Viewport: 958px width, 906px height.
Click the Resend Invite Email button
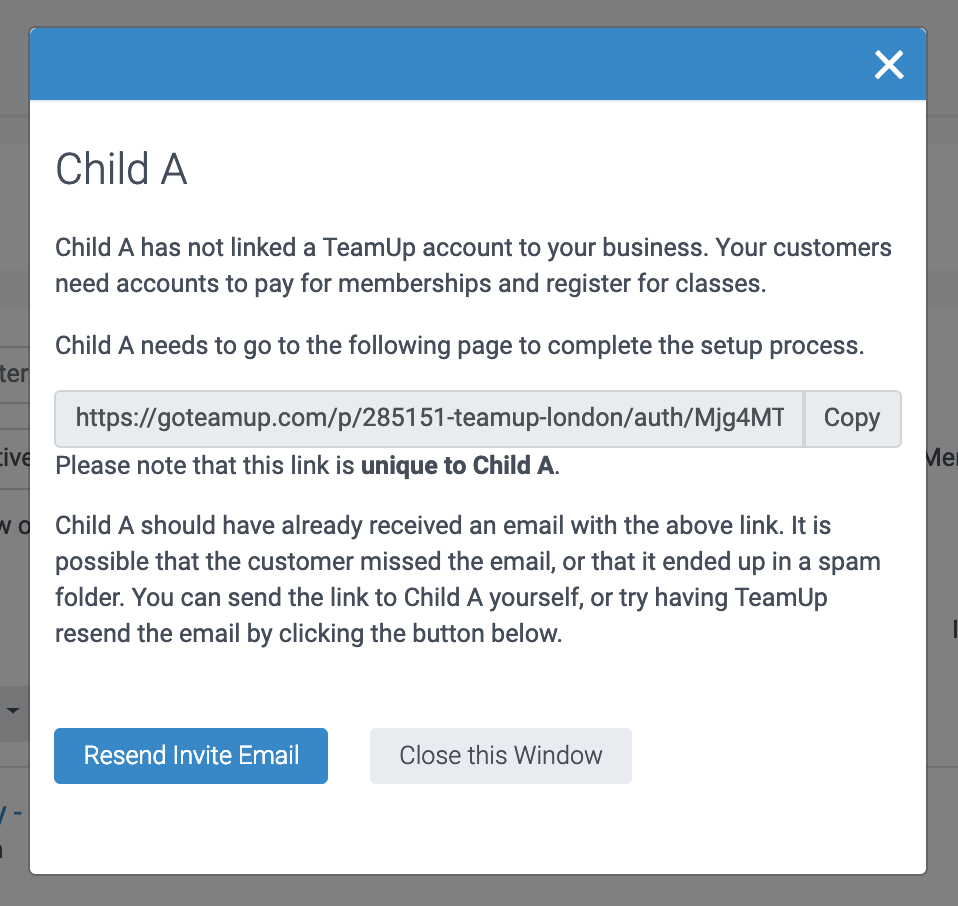point(191,755)
